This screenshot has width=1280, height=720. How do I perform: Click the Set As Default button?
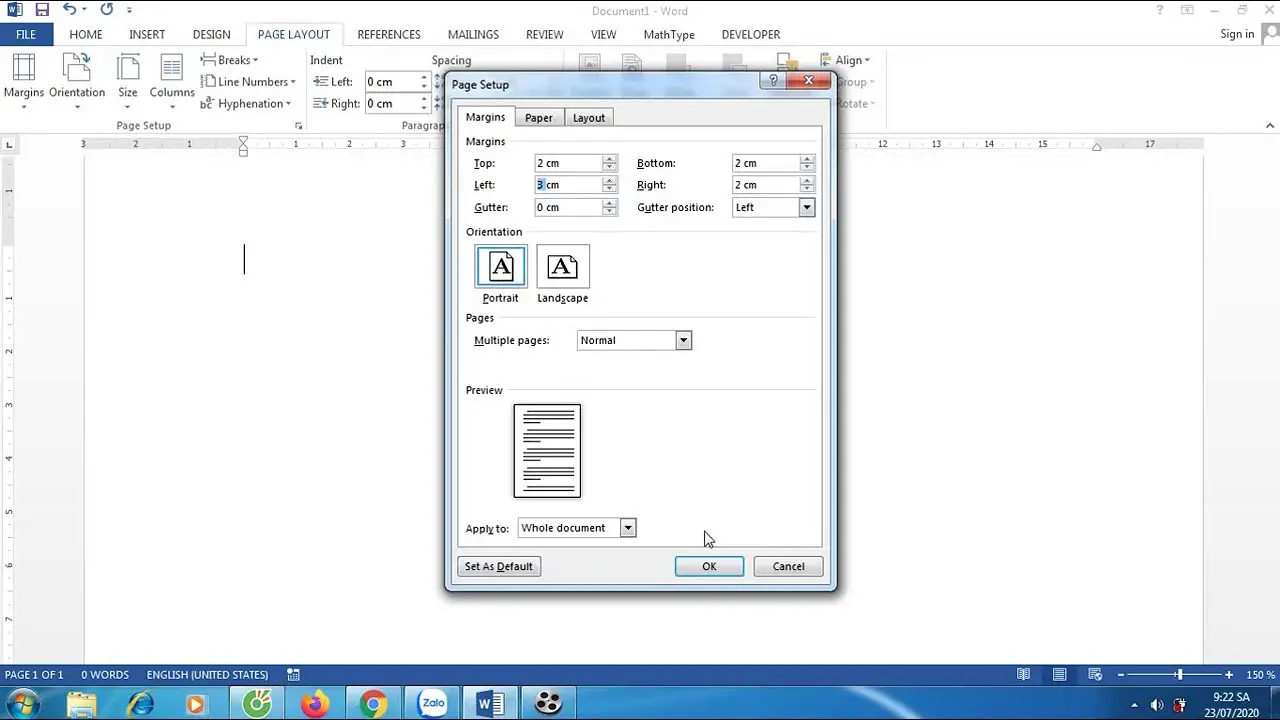pyautogui.click(x=499, y=566)
